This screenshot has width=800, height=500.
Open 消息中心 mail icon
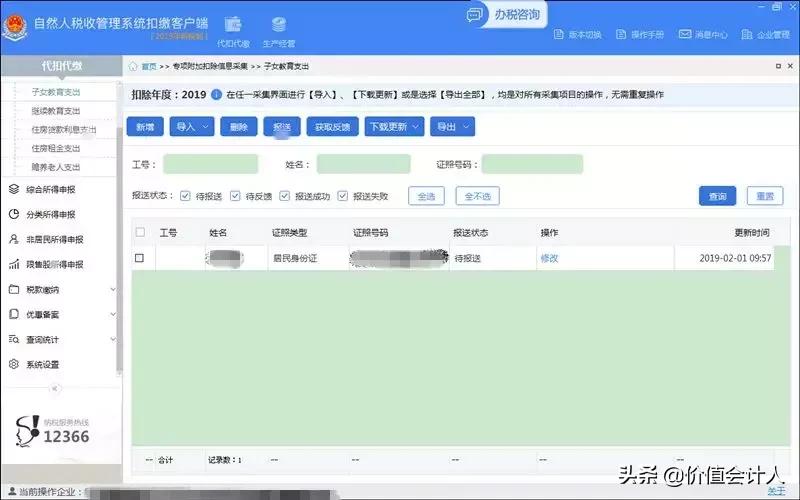(685, 34)
